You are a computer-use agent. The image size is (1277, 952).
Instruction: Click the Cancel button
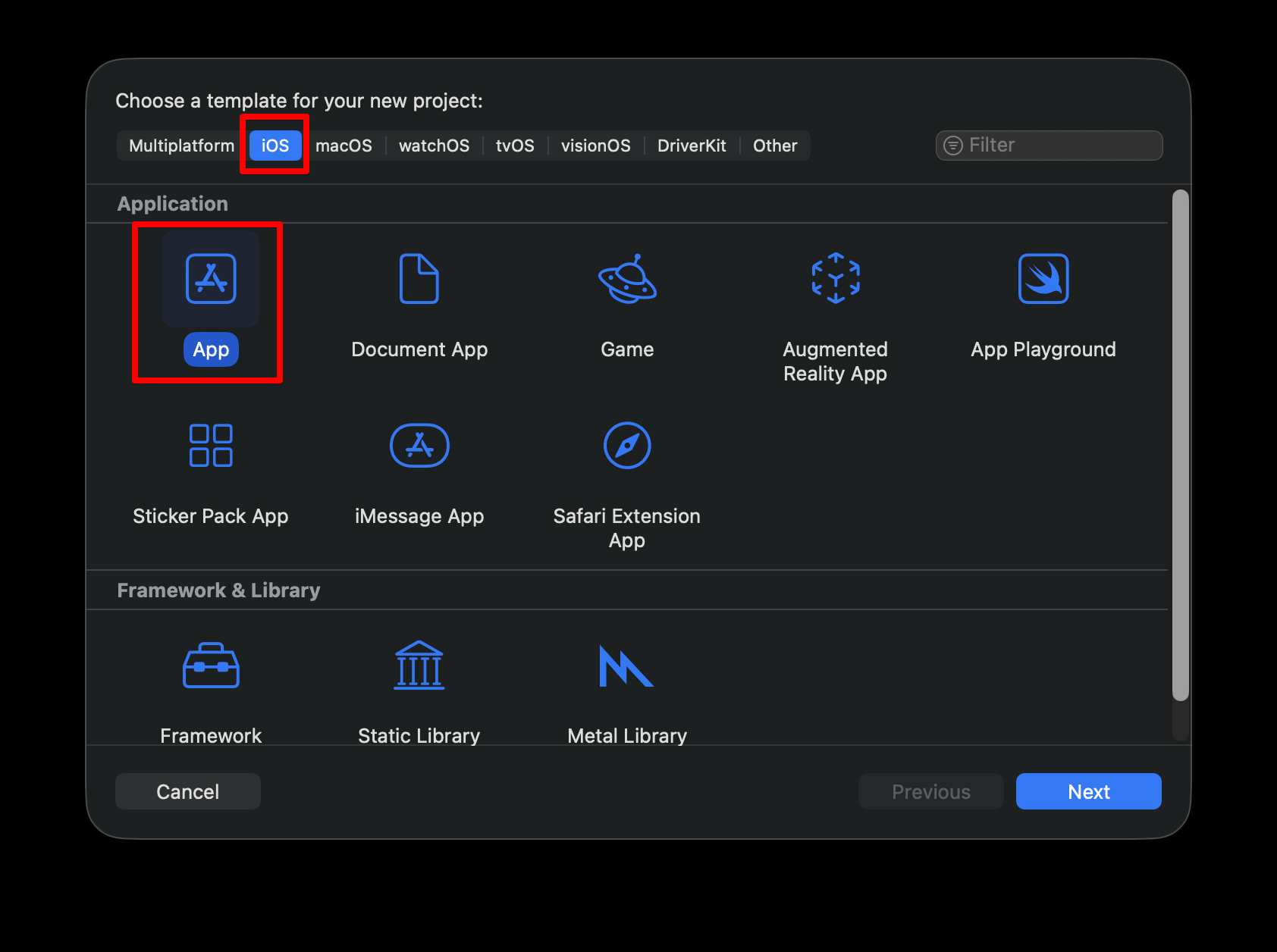[x=188, y=791]
